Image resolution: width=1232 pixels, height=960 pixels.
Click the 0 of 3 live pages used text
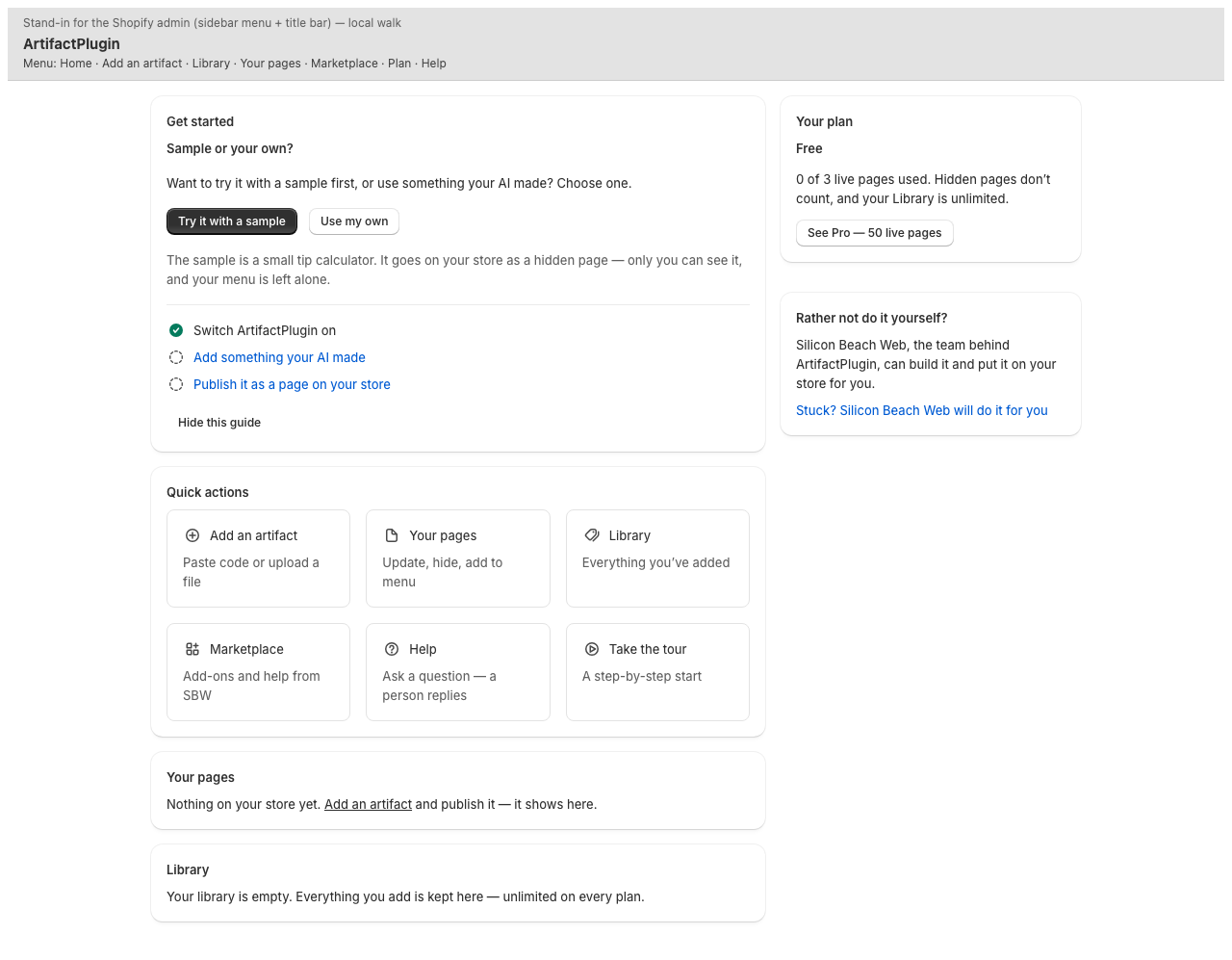pos(923,189)
